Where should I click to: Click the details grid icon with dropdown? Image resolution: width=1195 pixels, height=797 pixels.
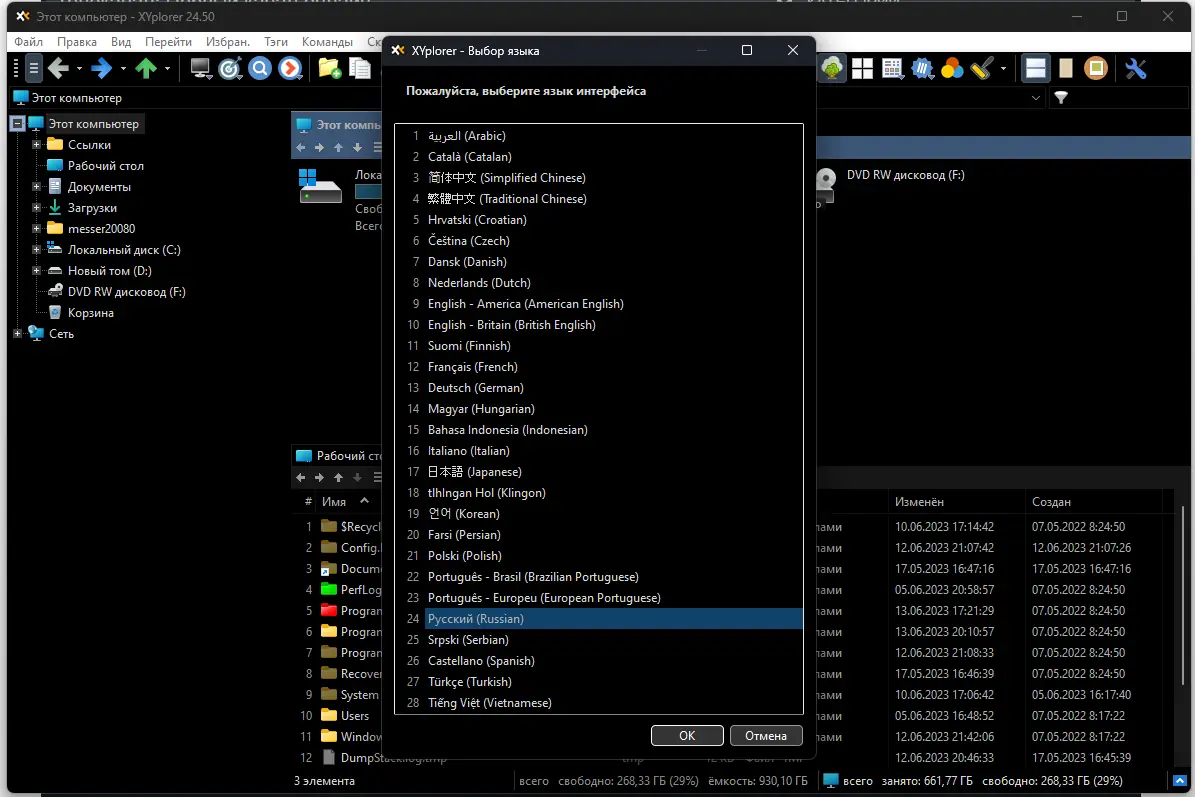click(892, 69)
